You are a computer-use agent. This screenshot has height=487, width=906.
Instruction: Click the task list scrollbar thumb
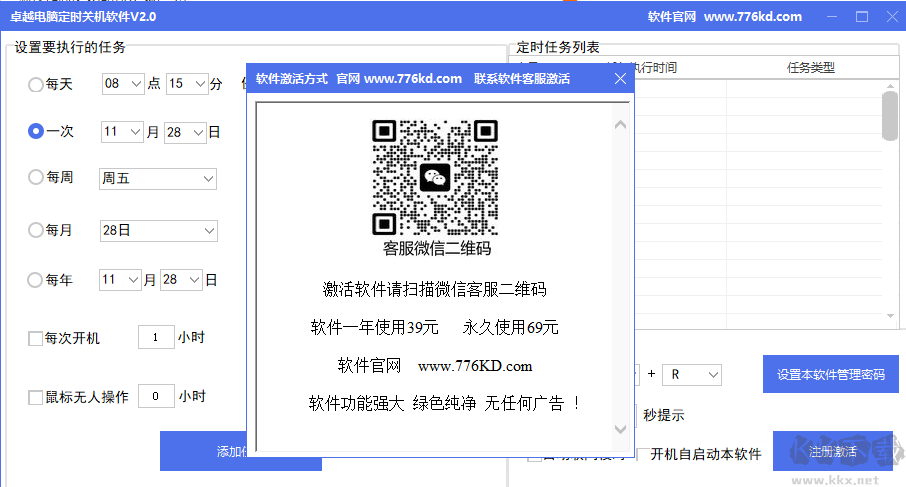click(890, 116)
